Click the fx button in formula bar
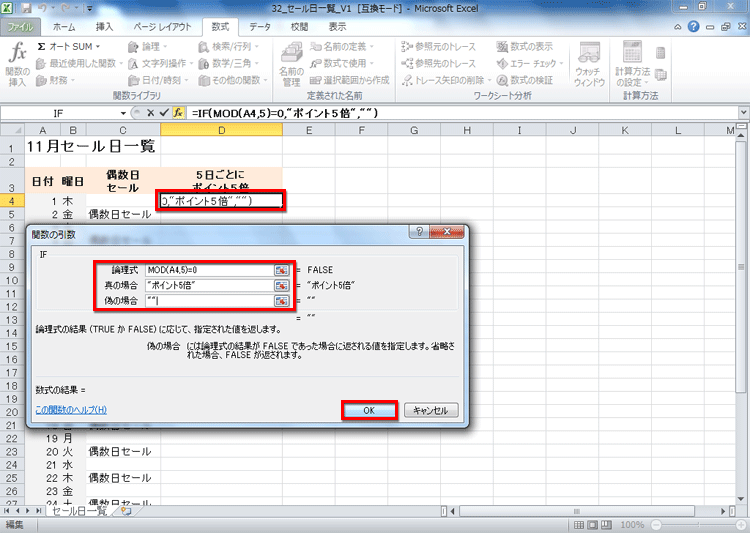750x533 pixels. [x=178, y=113]
